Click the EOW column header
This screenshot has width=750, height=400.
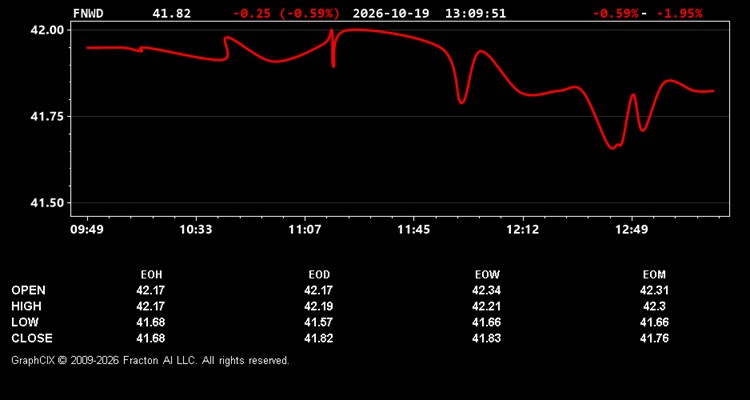point(487,275)
